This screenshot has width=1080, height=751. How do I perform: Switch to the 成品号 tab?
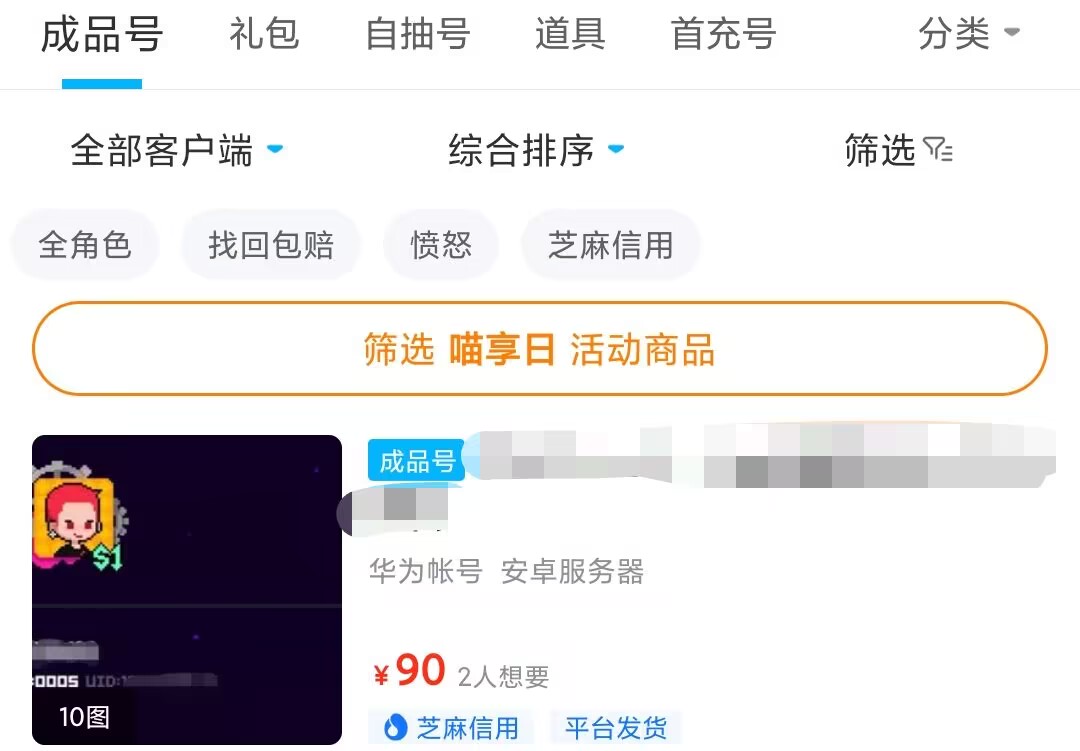102,36
